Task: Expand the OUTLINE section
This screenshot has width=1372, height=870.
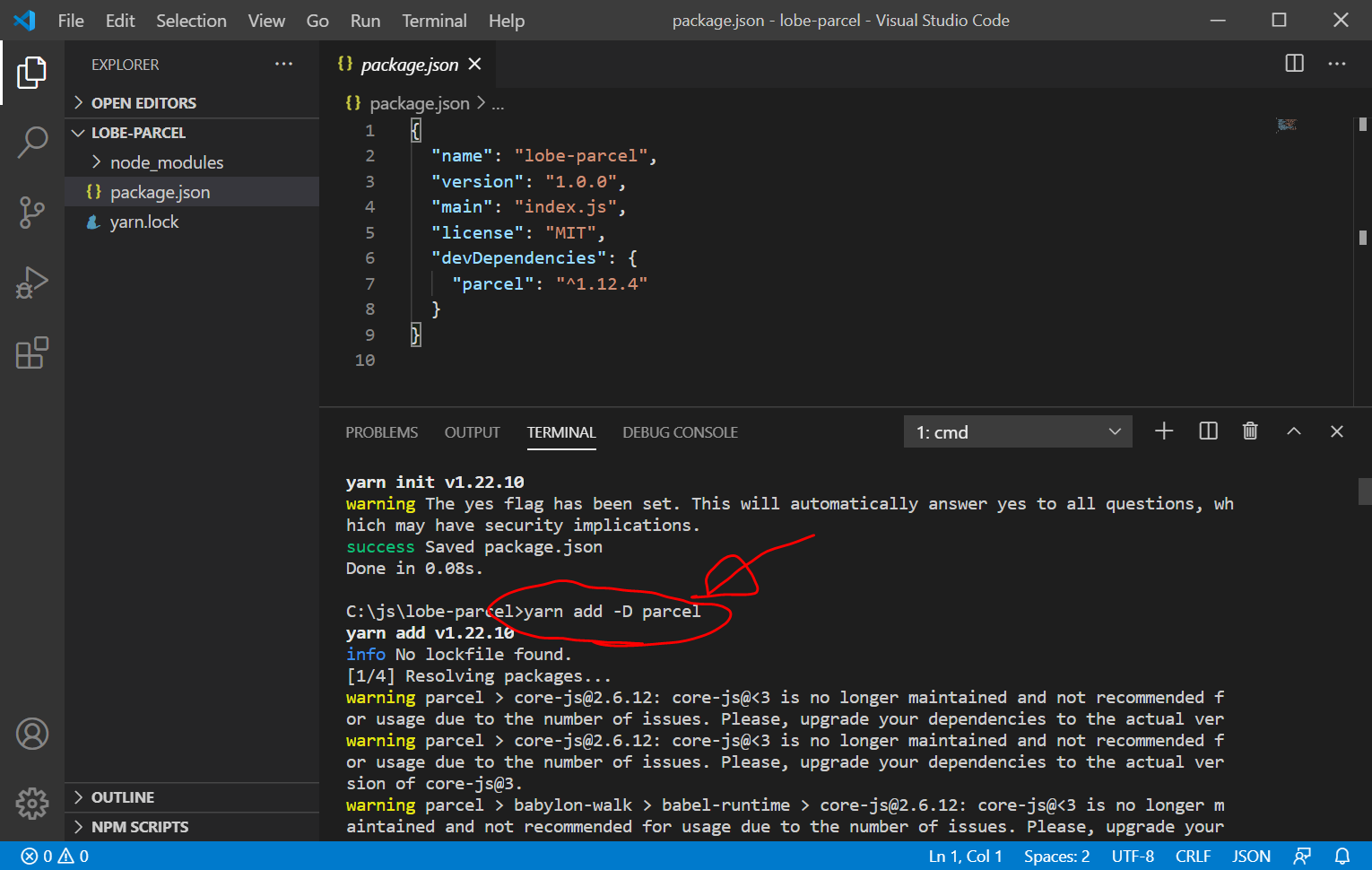Action: (192, 797)
